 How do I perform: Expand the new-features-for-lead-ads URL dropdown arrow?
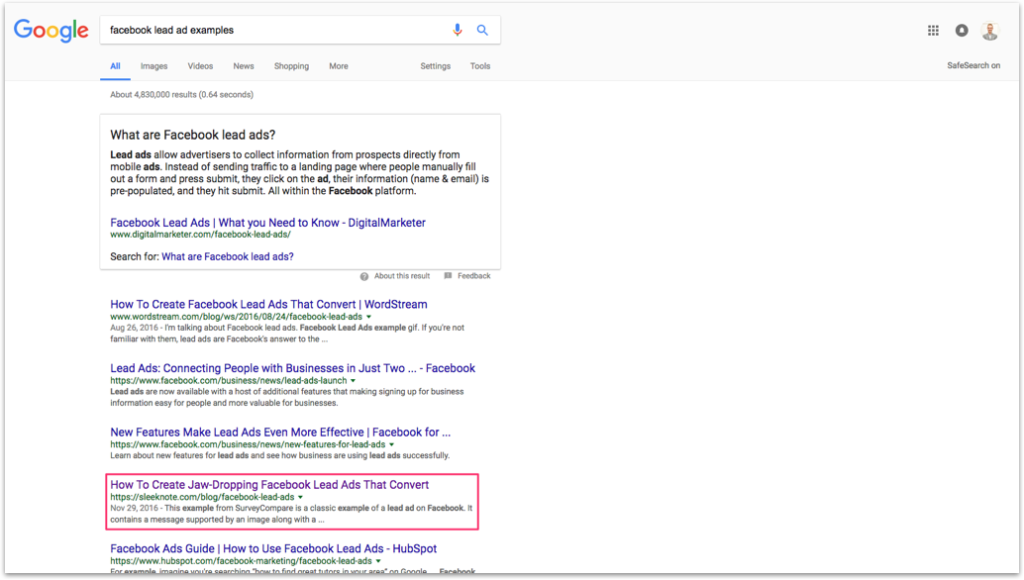tap(392, 445)
